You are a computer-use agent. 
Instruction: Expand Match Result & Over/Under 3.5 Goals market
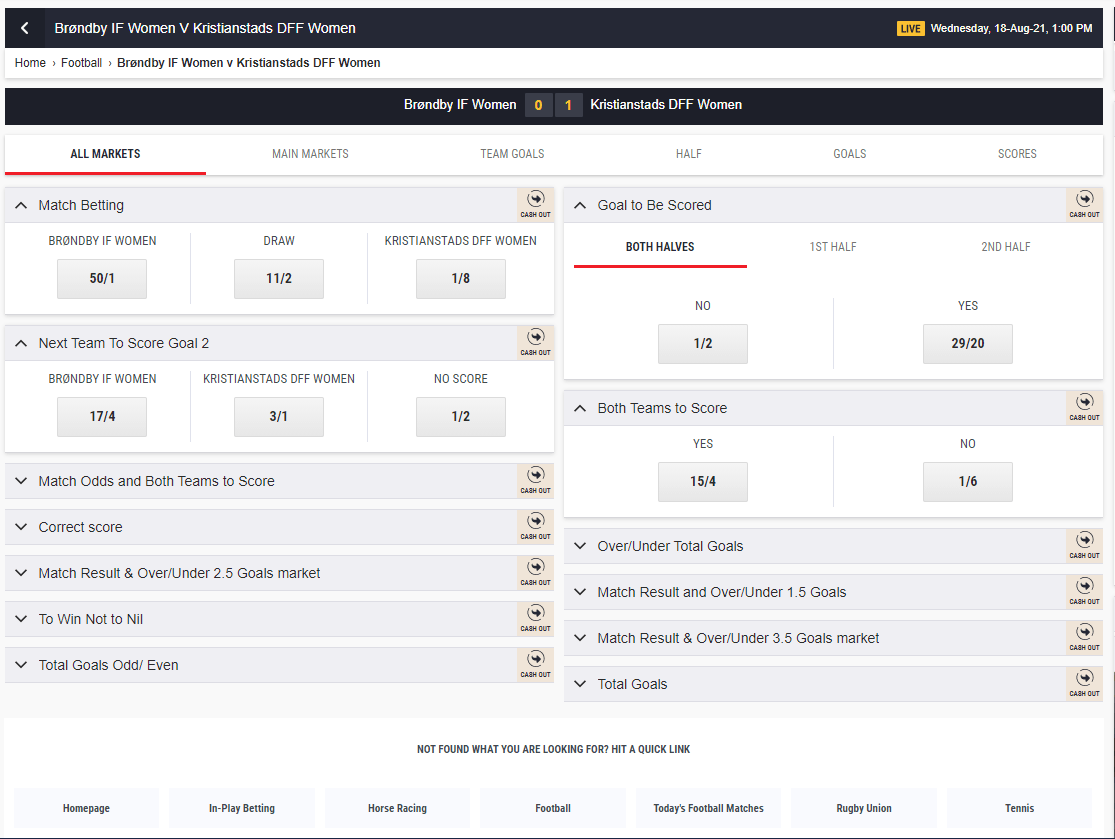pos(580,638)
